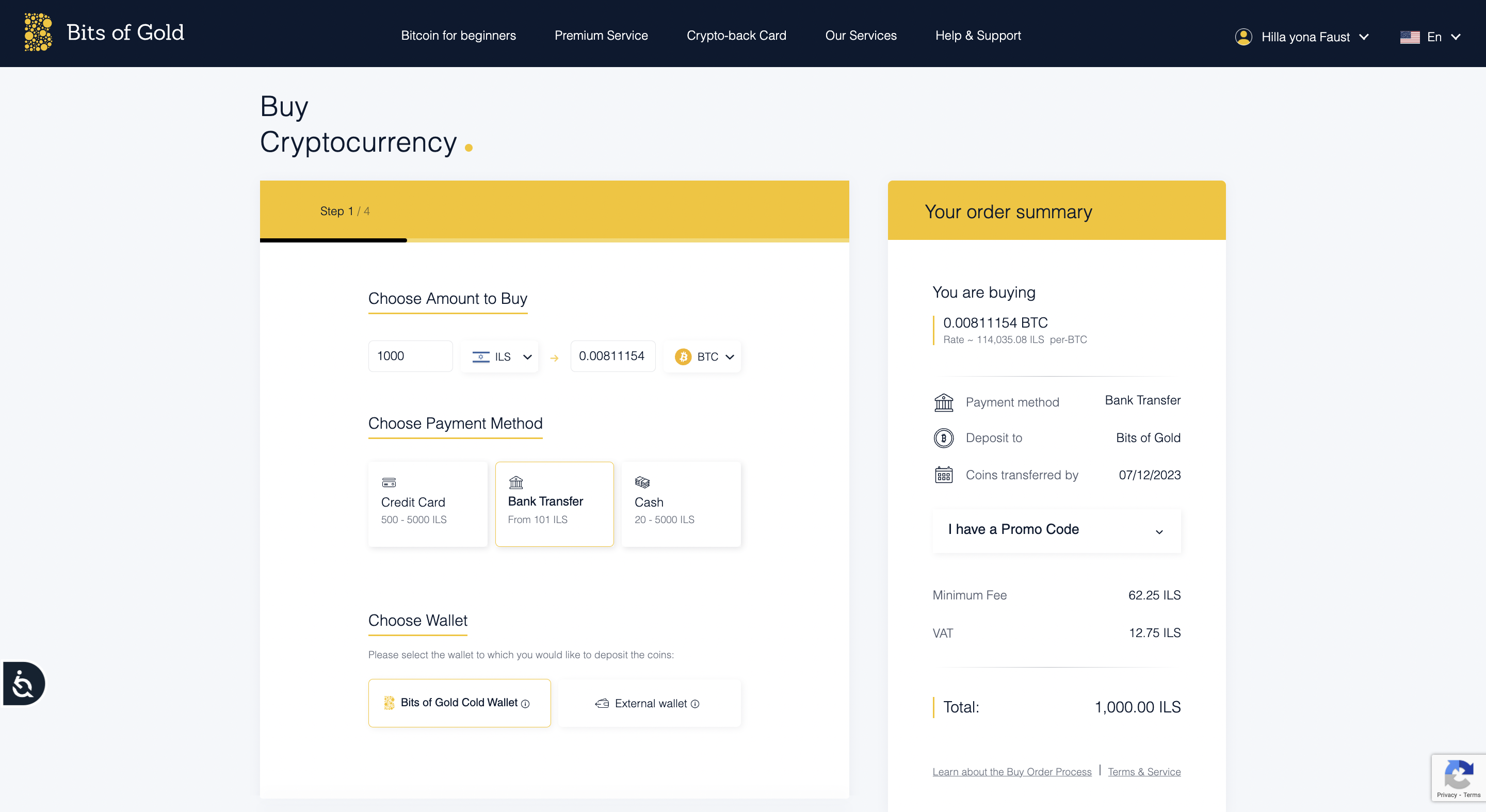
Task: Click the External wallet icon
Action: (601, 702)
